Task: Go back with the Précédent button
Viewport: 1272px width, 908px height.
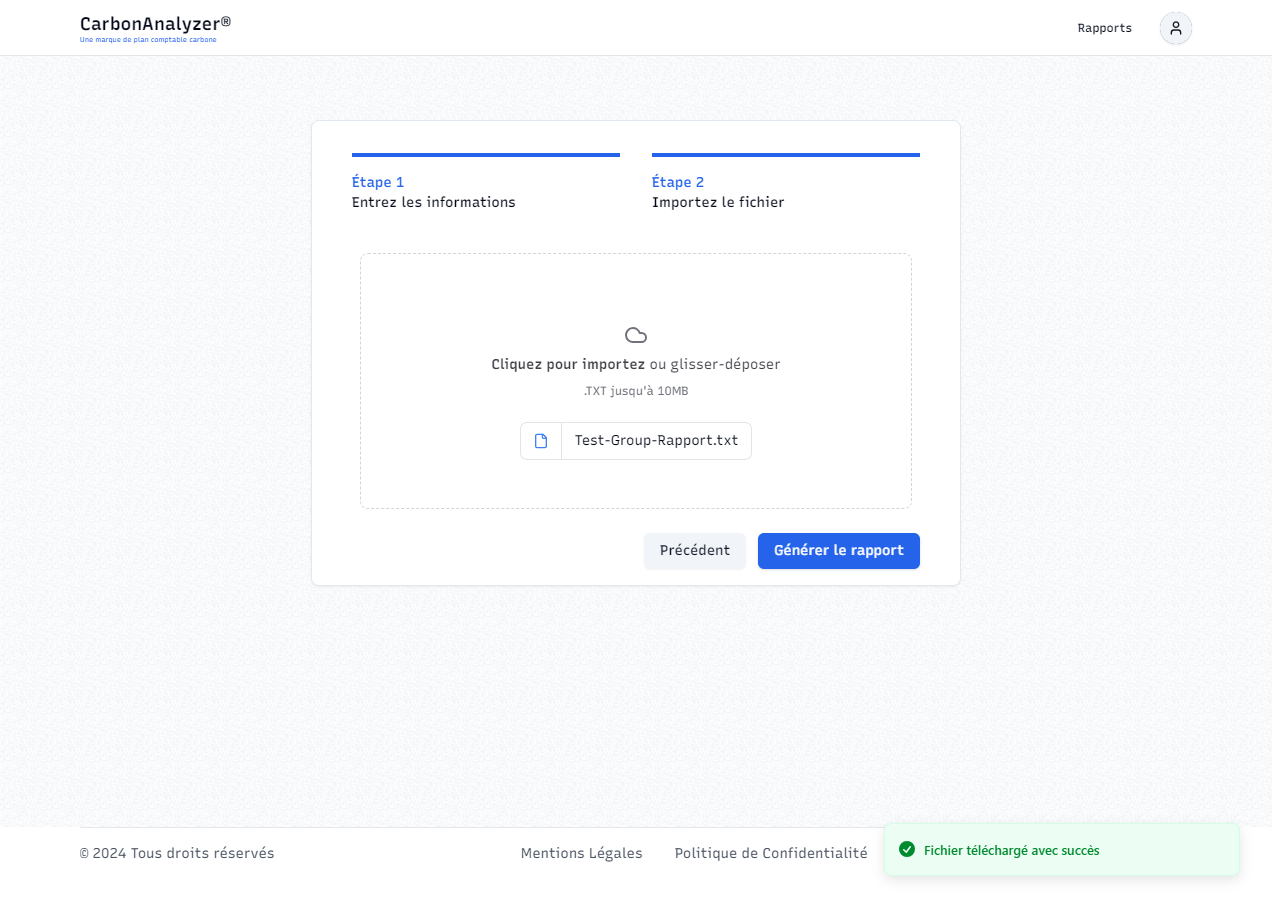Action: pos(694,551)
